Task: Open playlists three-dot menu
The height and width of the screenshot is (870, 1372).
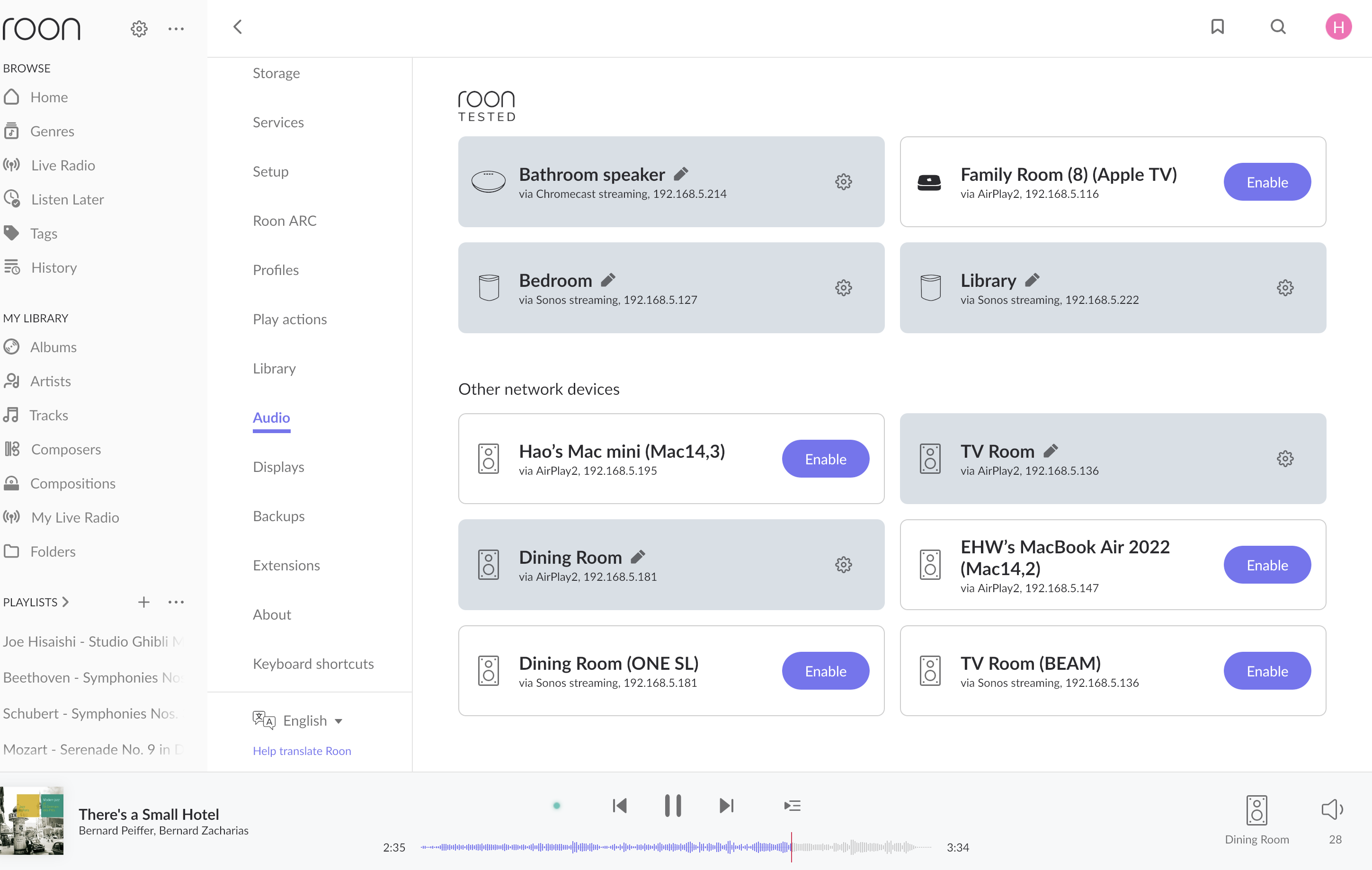Action: click(x=176, y=602)
